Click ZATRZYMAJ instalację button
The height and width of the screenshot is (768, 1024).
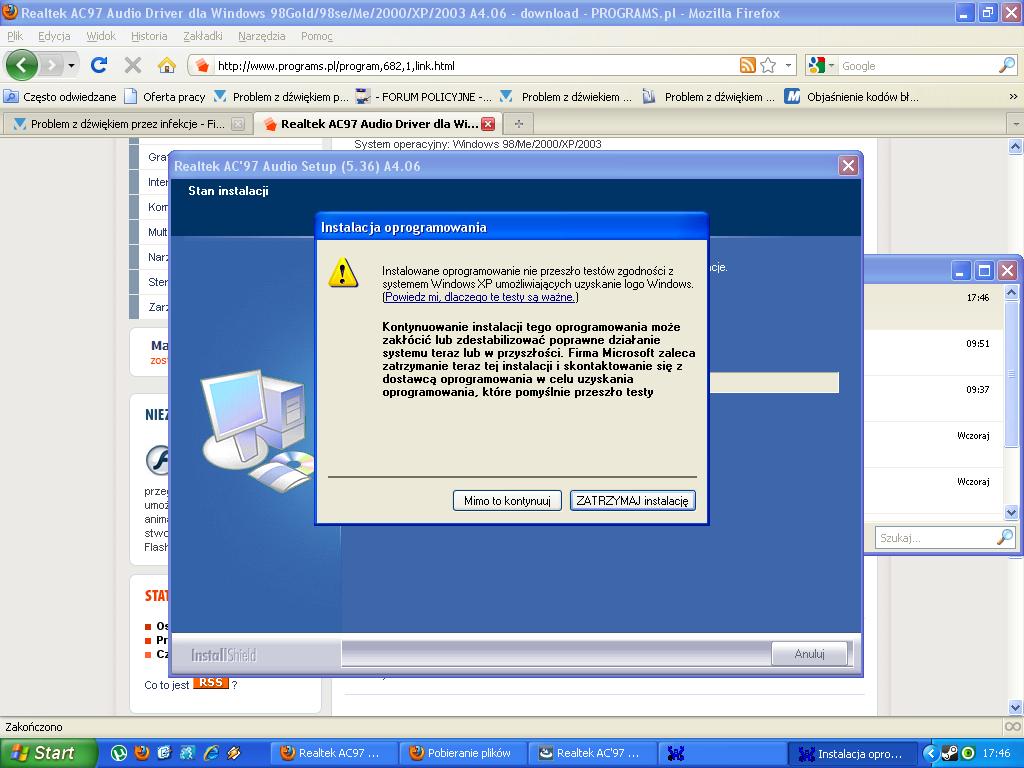point(632,501)
